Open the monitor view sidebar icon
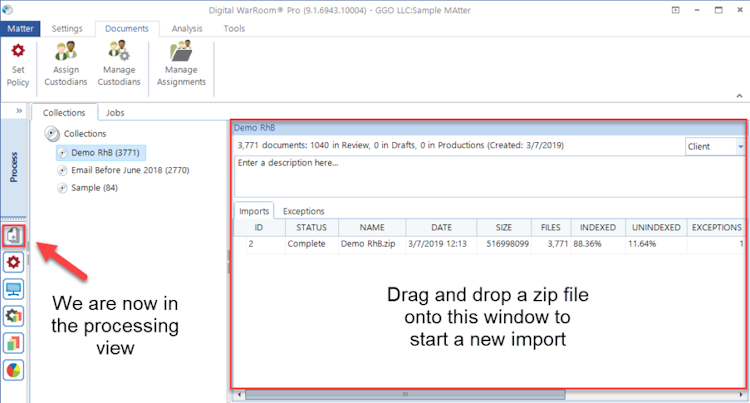 pos(13,289)
